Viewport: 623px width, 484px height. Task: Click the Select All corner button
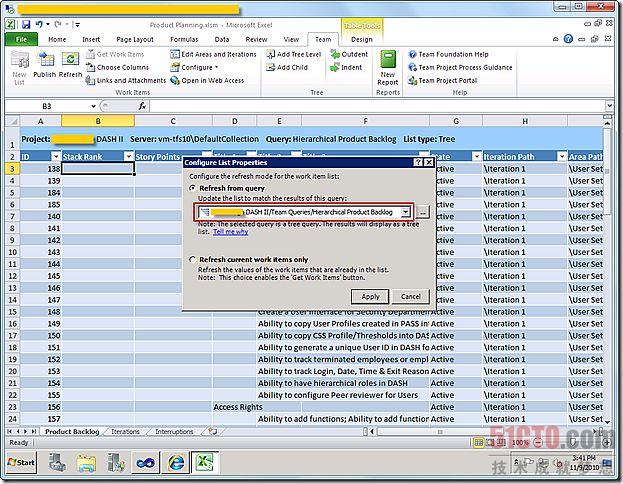13,121
